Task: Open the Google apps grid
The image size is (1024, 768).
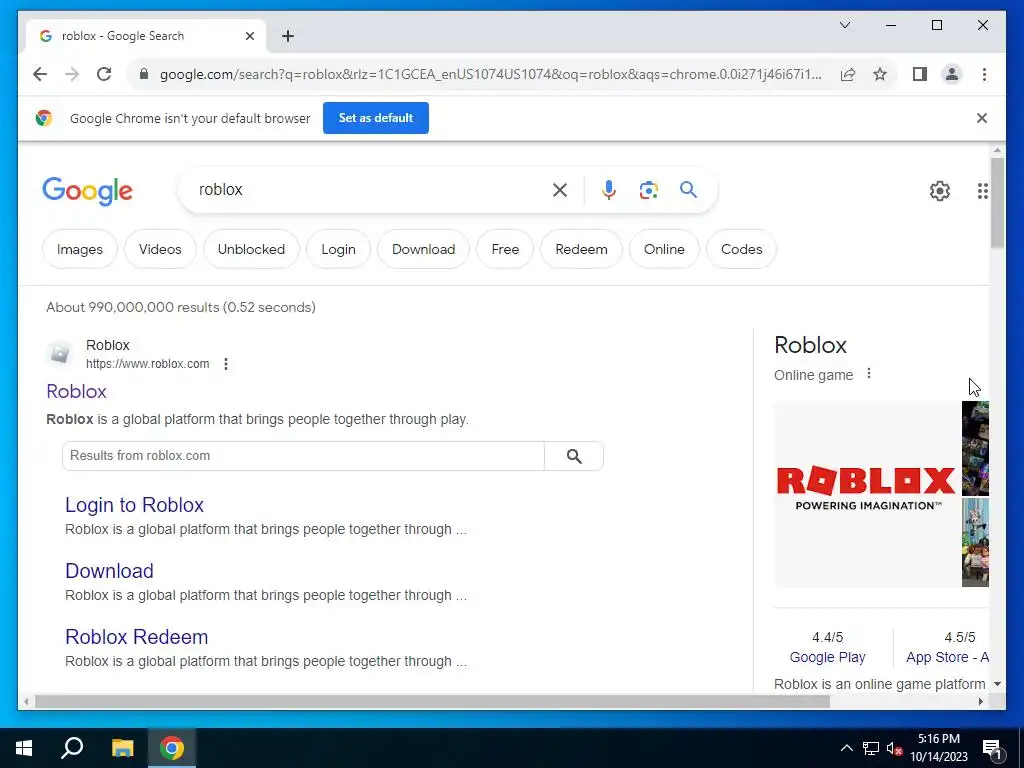Action: [x=982, y=191]
